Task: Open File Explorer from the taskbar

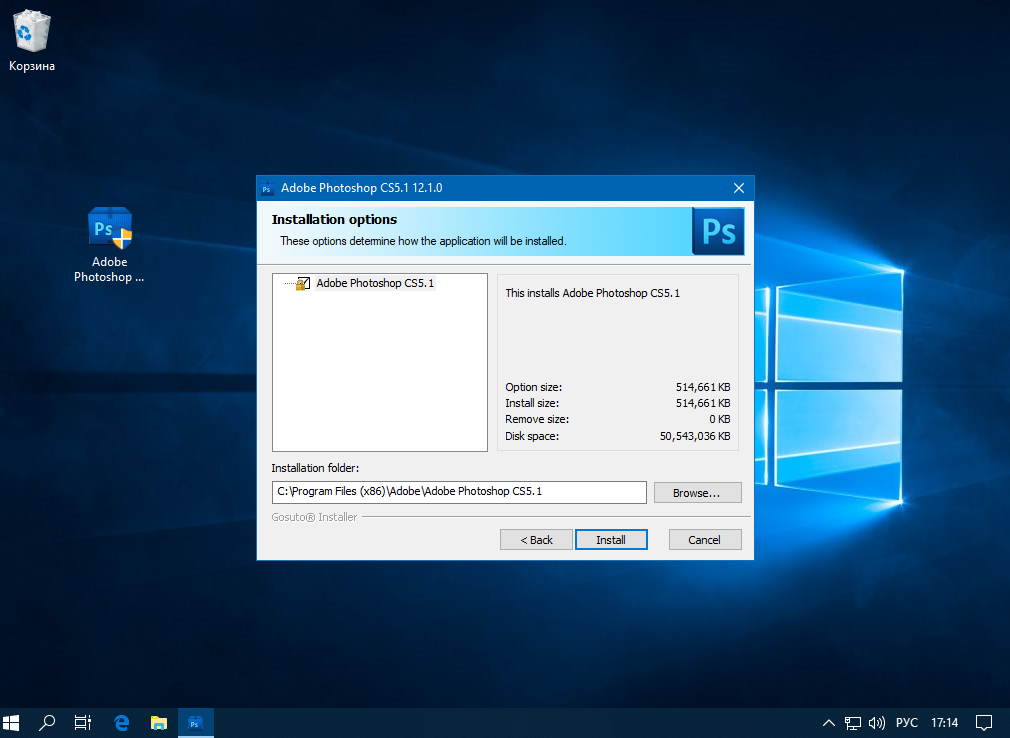Action: click(x=158, y=723)
